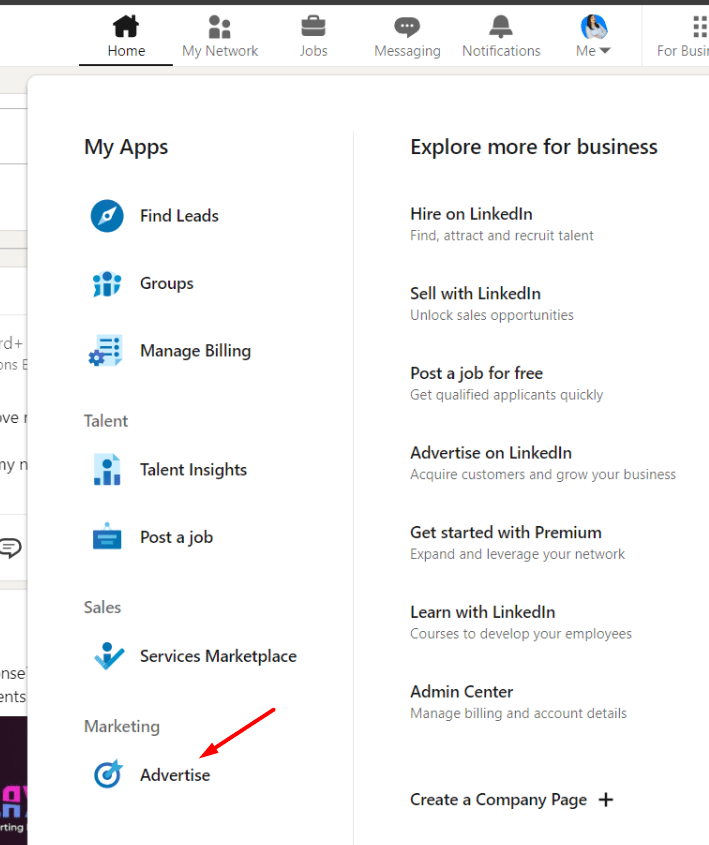Select the Notifications nav label
The height and width of the screenshot is (845, 709).
(501, 51)
